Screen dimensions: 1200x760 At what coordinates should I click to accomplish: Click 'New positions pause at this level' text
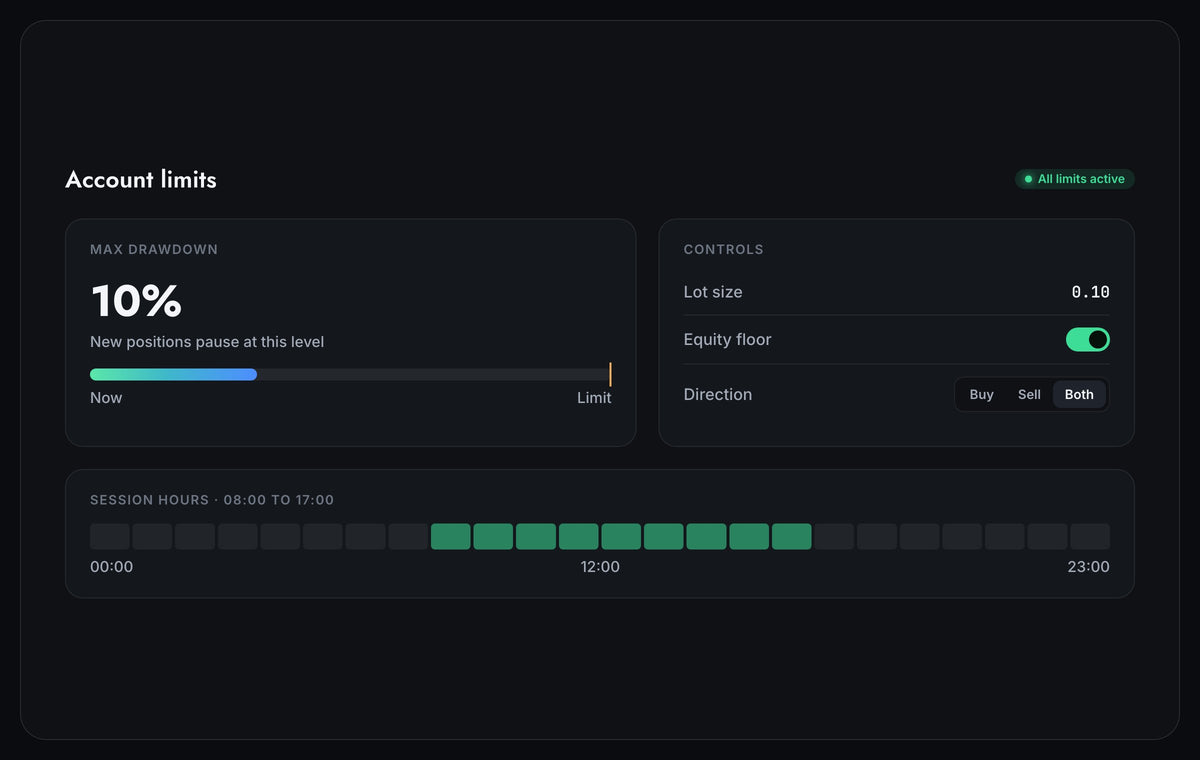point(207,342)
